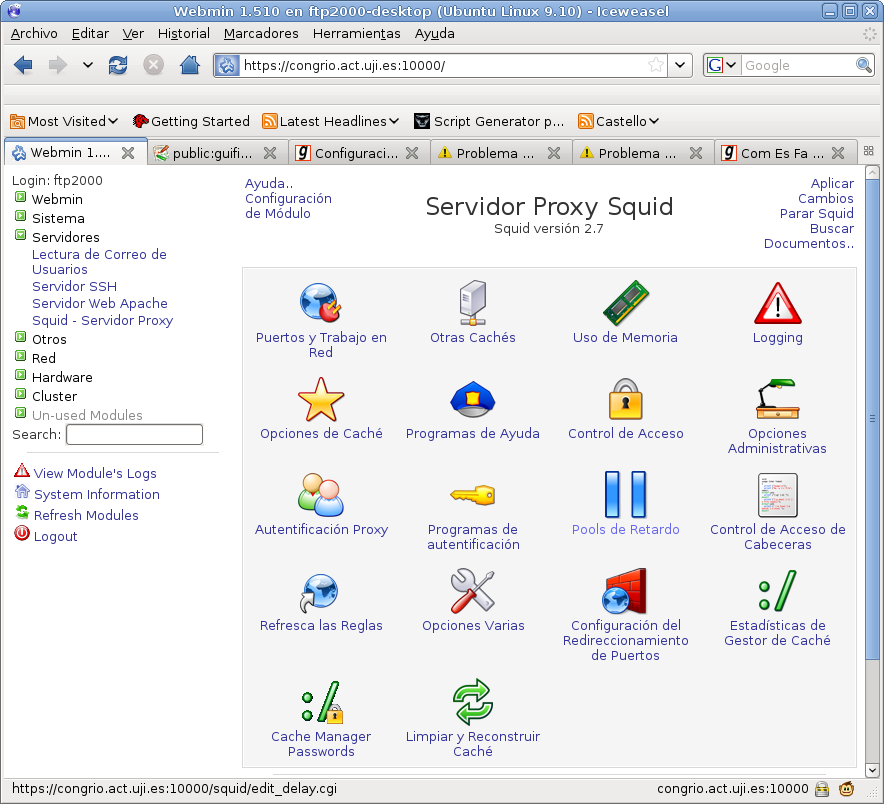884x804 pixels.
Task: Open the URL history dropdown arrow
Action: [681, 66]
